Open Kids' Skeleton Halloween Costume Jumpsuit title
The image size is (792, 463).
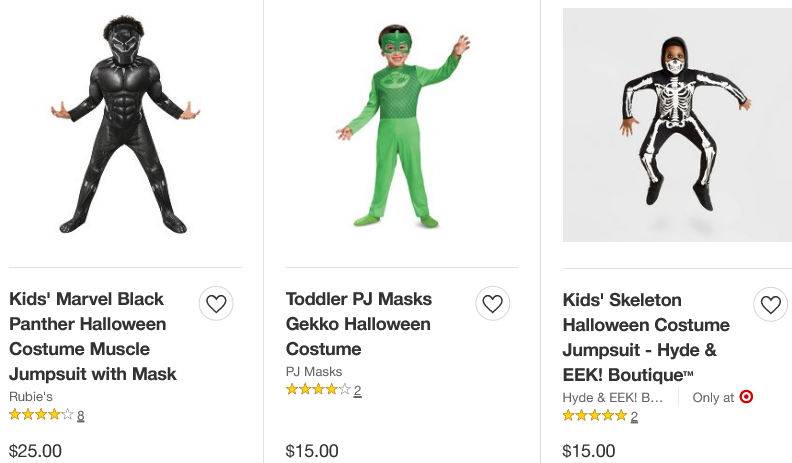click(x=646, y=337)
